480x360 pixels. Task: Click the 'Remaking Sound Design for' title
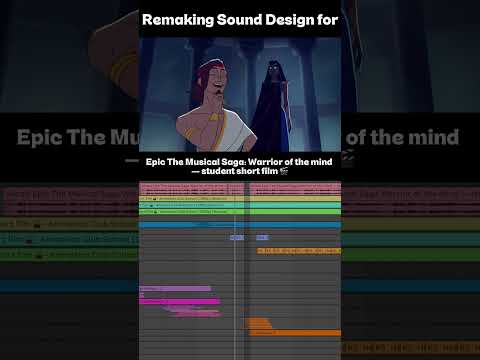tap(240, 20)
